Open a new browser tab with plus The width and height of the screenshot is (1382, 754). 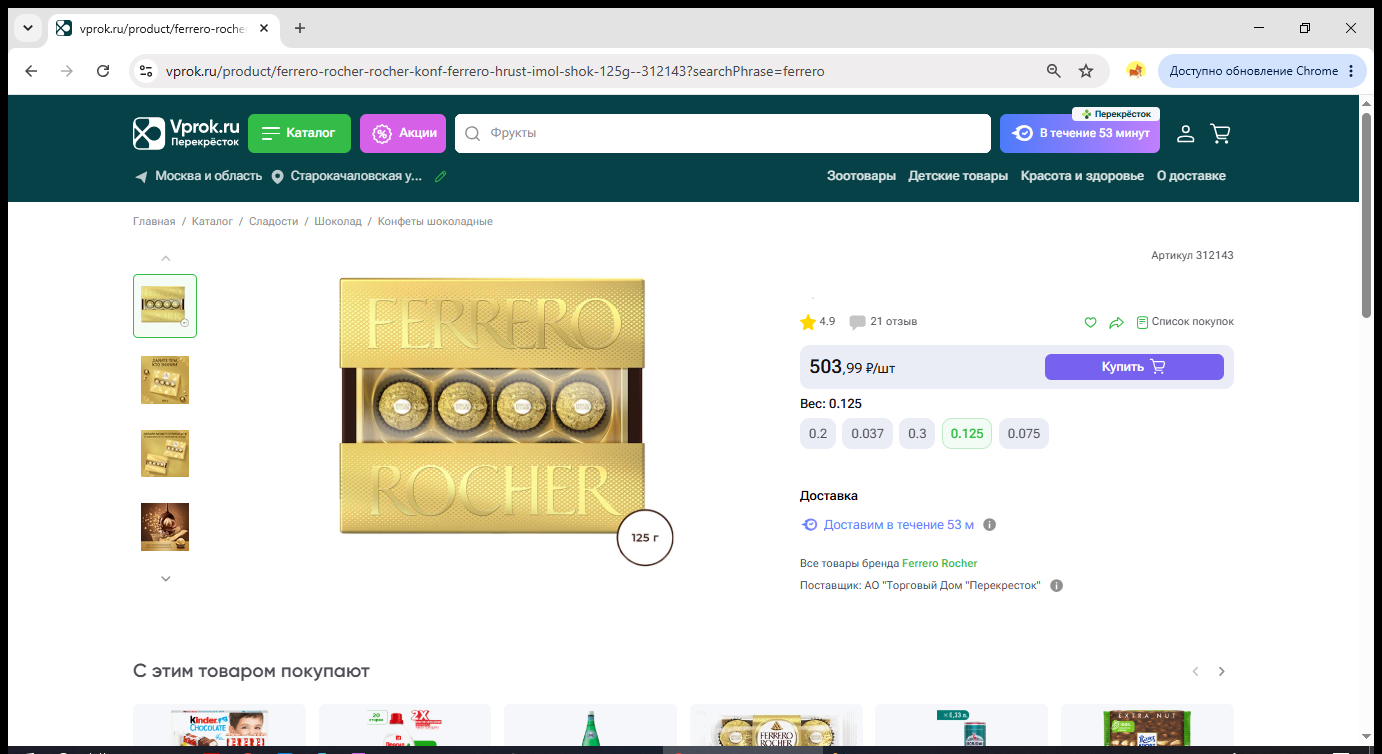click(300, 28)
